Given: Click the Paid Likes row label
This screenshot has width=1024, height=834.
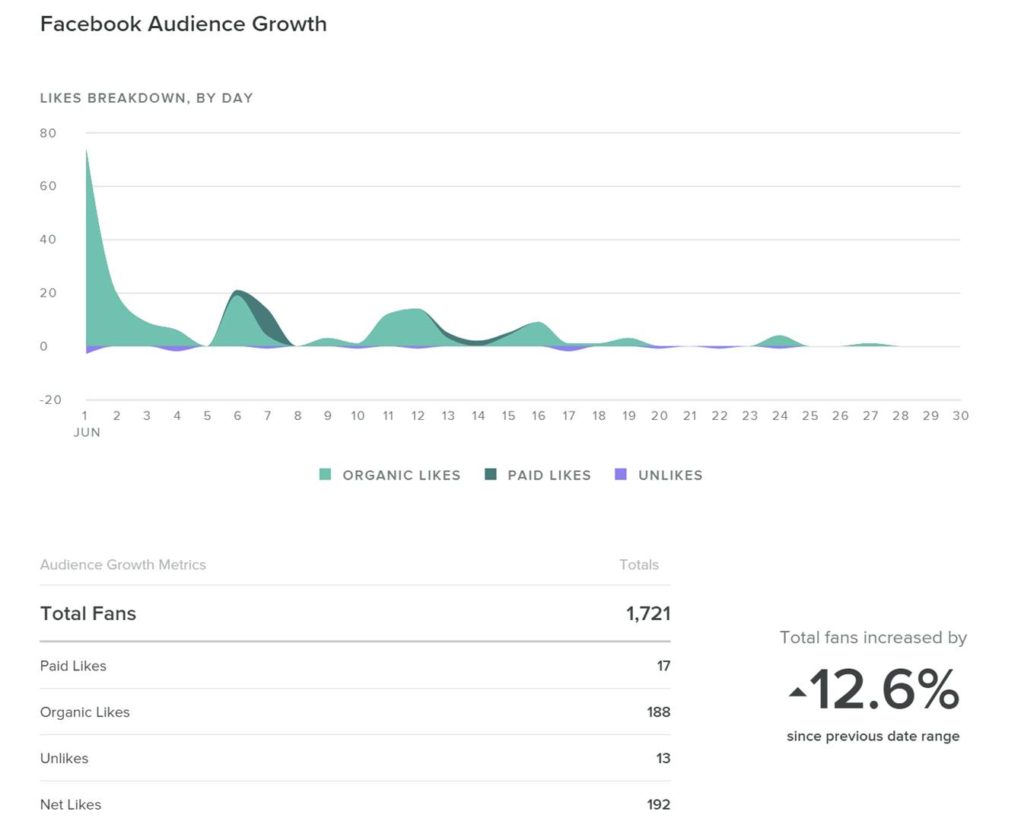Looking at the screenshot, I should point(73,666).
